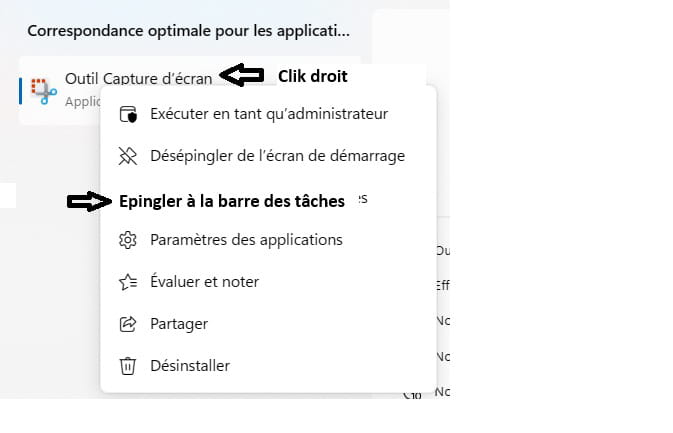Viewport: 673px width, 433px height.
Task: Click the star icon beside Évaluer et noter
Action: (127, 282)
